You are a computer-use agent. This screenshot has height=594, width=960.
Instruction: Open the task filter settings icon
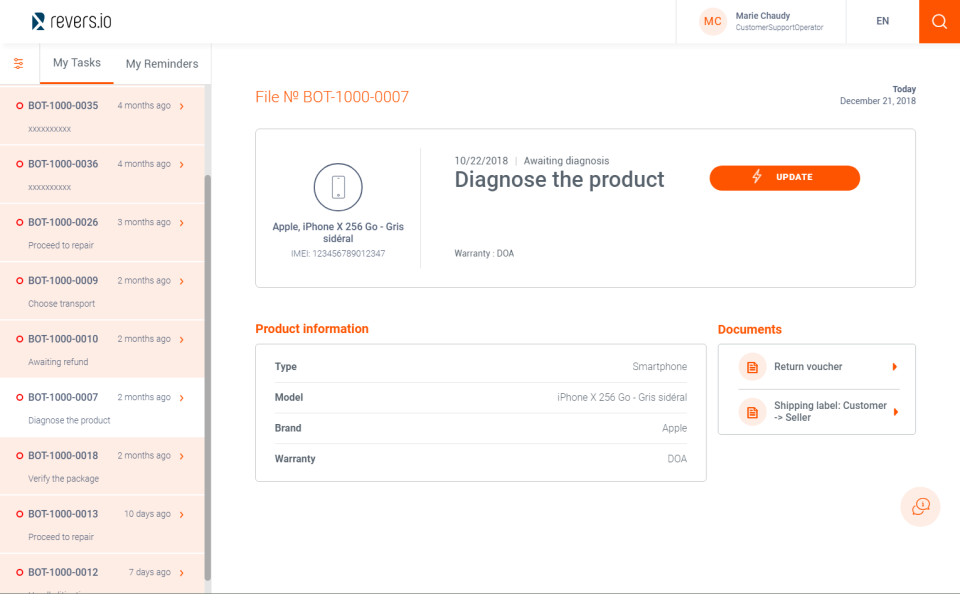[x=19, y=63]
